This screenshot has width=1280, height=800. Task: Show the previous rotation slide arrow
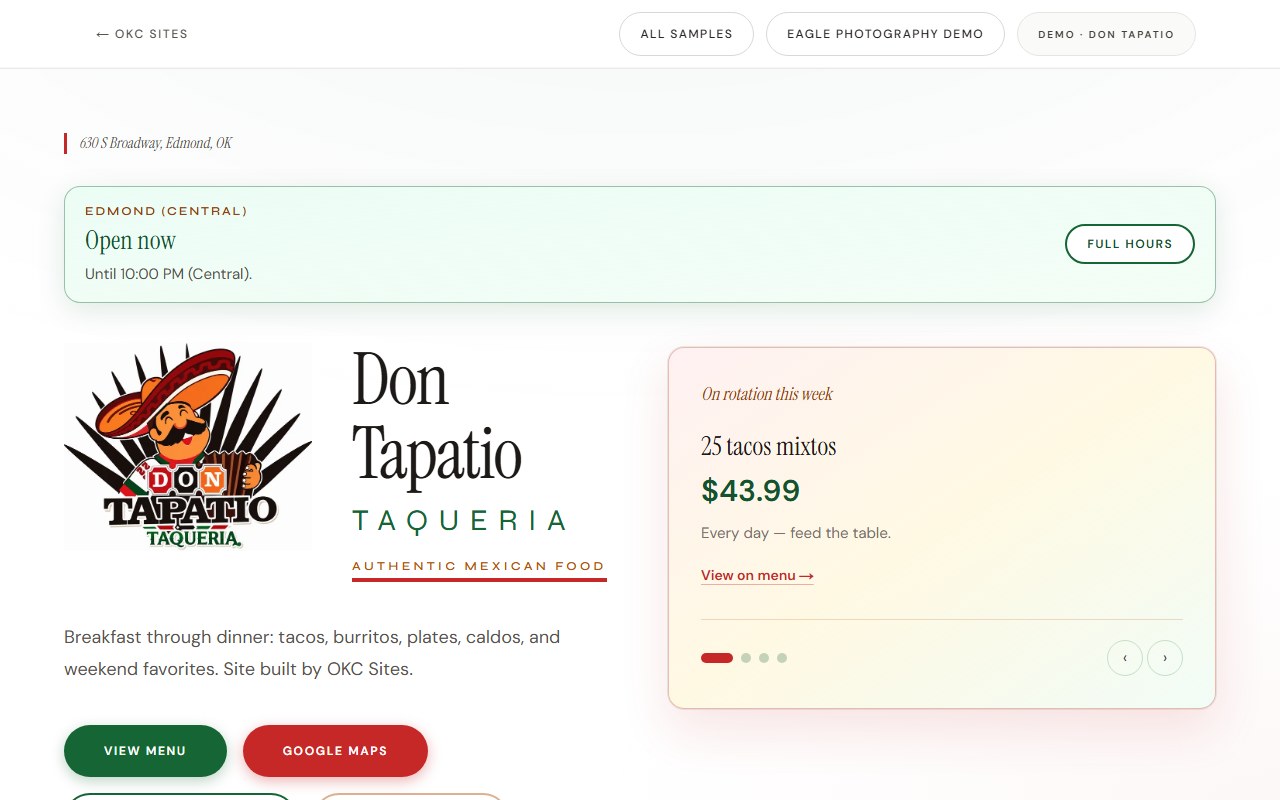pos(1125,658)
